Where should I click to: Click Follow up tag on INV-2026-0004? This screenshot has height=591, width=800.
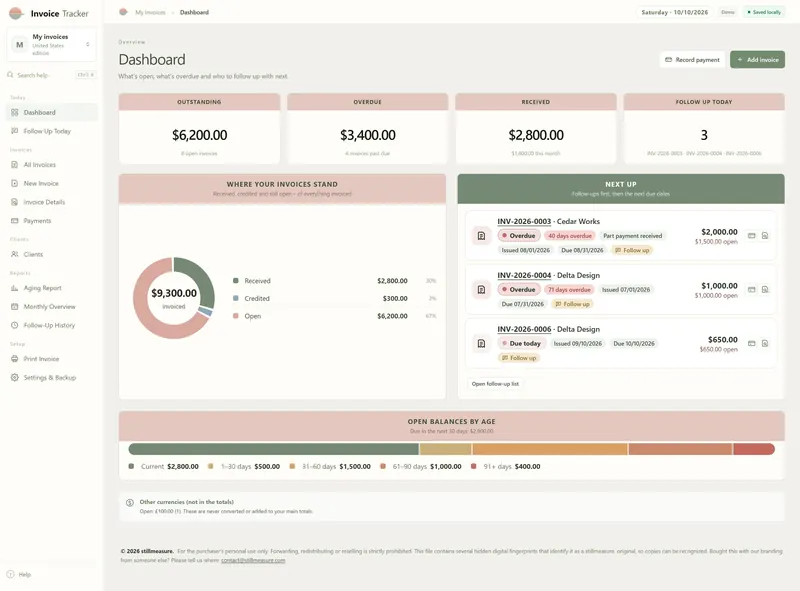pyautogui.click(x=572, y=304)
